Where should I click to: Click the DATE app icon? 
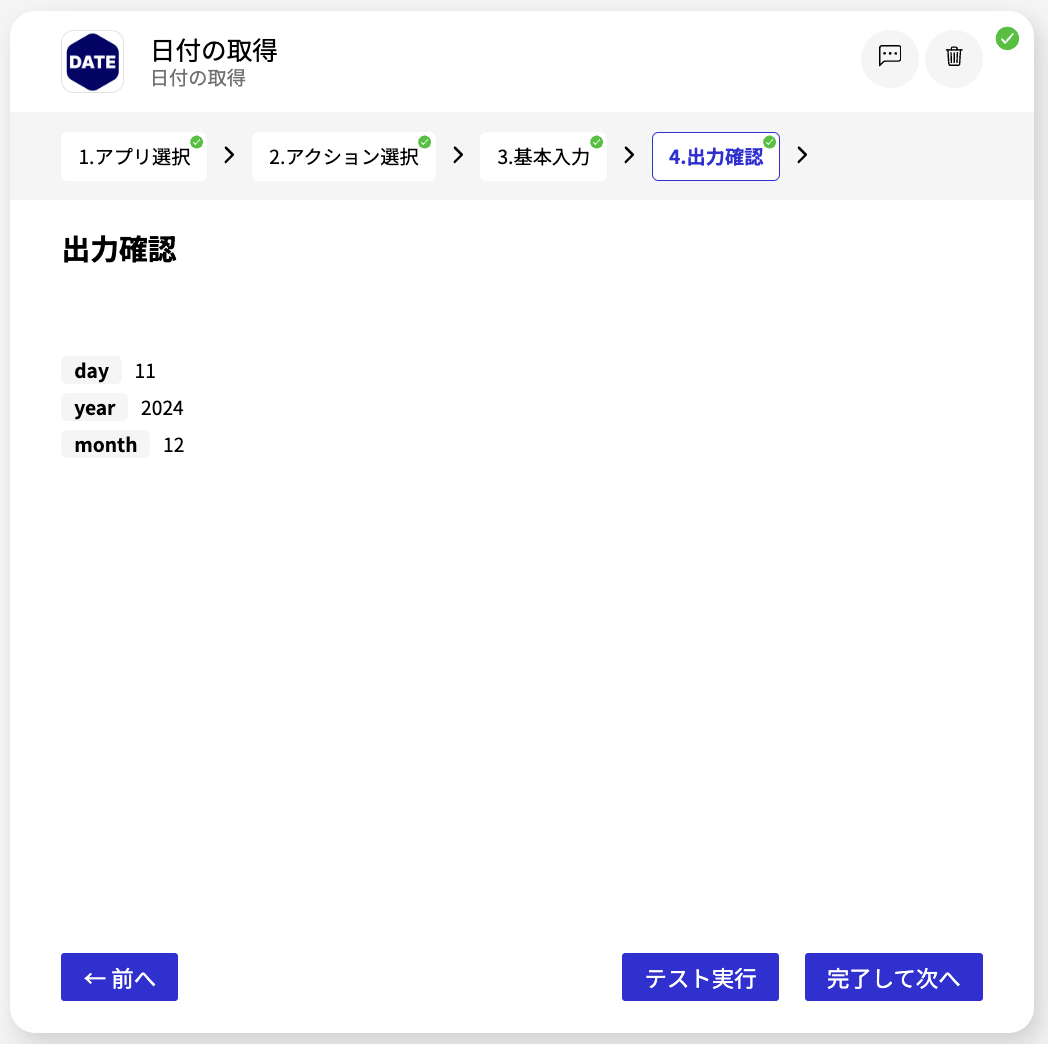92,61
